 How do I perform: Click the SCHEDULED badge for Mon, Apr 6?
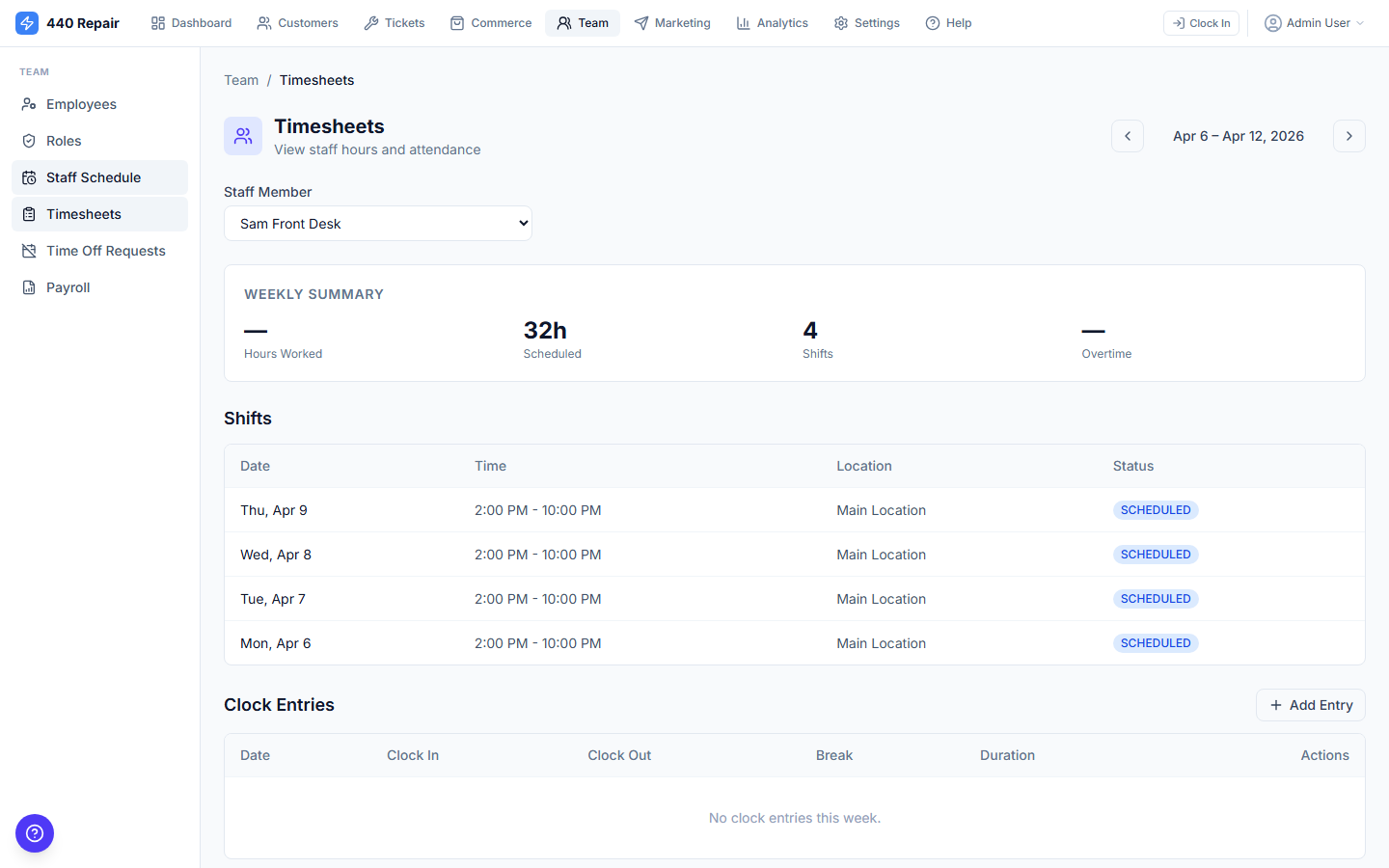coord(1156,642)
